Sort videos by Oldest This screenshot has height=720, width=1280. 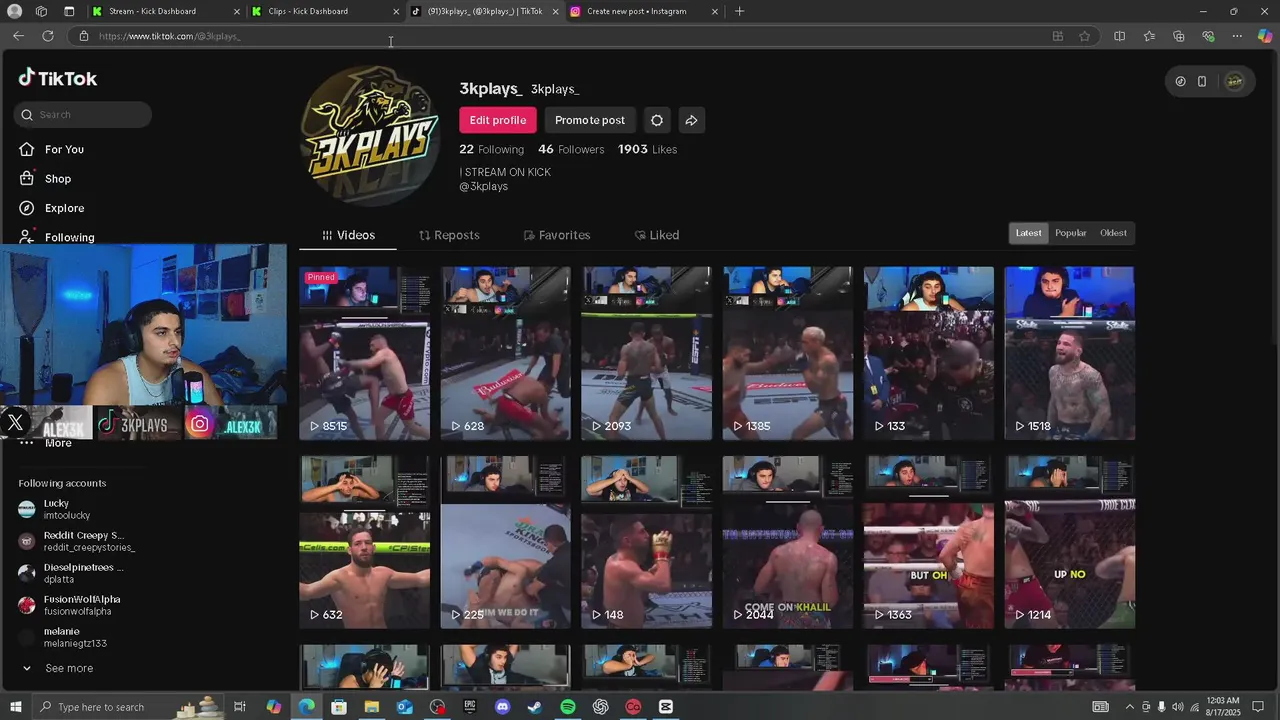pyautogui.click(x=1113, y=233)
